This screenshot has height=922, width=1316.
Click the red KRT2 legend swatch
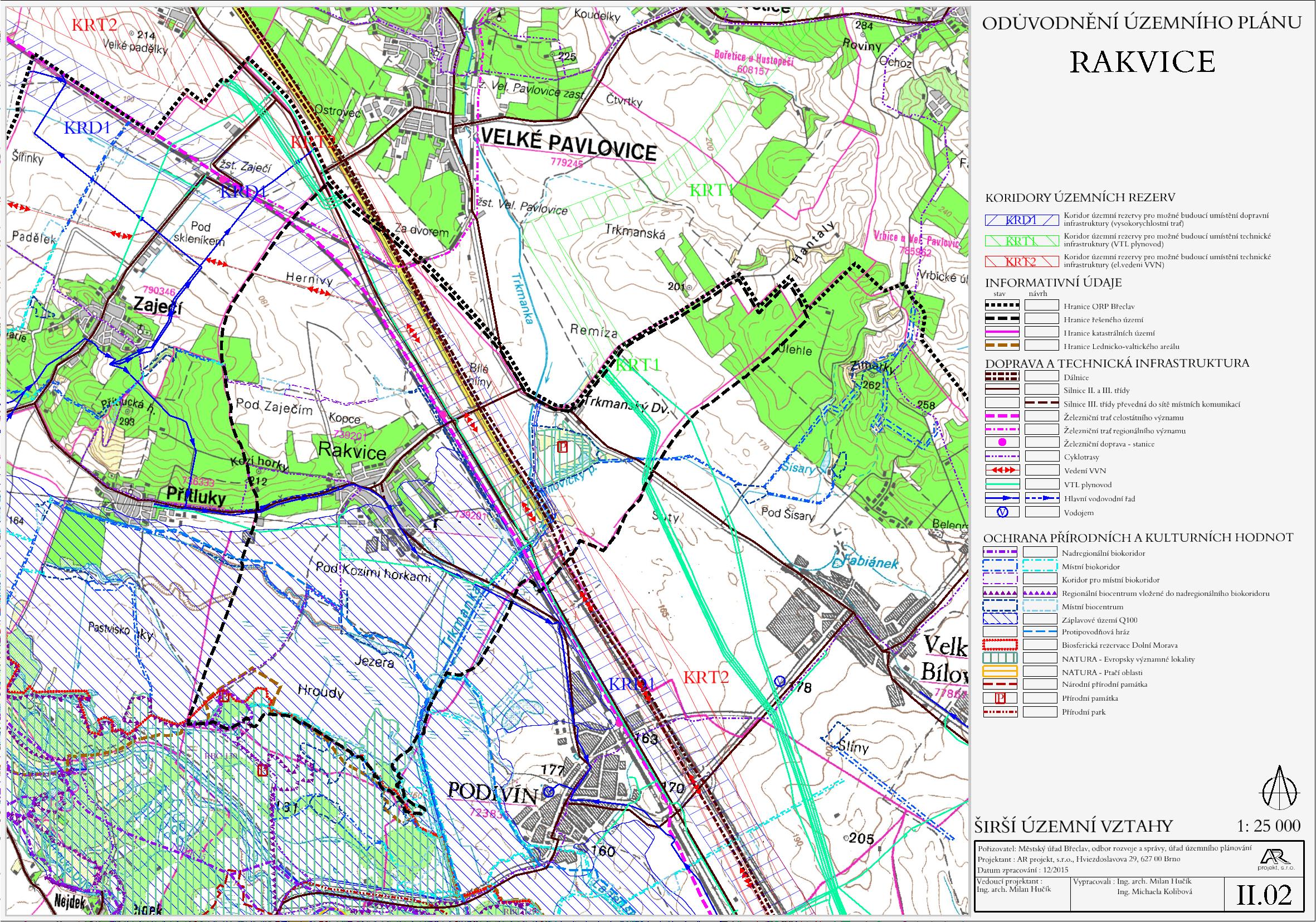click(x=1021, y=262)
